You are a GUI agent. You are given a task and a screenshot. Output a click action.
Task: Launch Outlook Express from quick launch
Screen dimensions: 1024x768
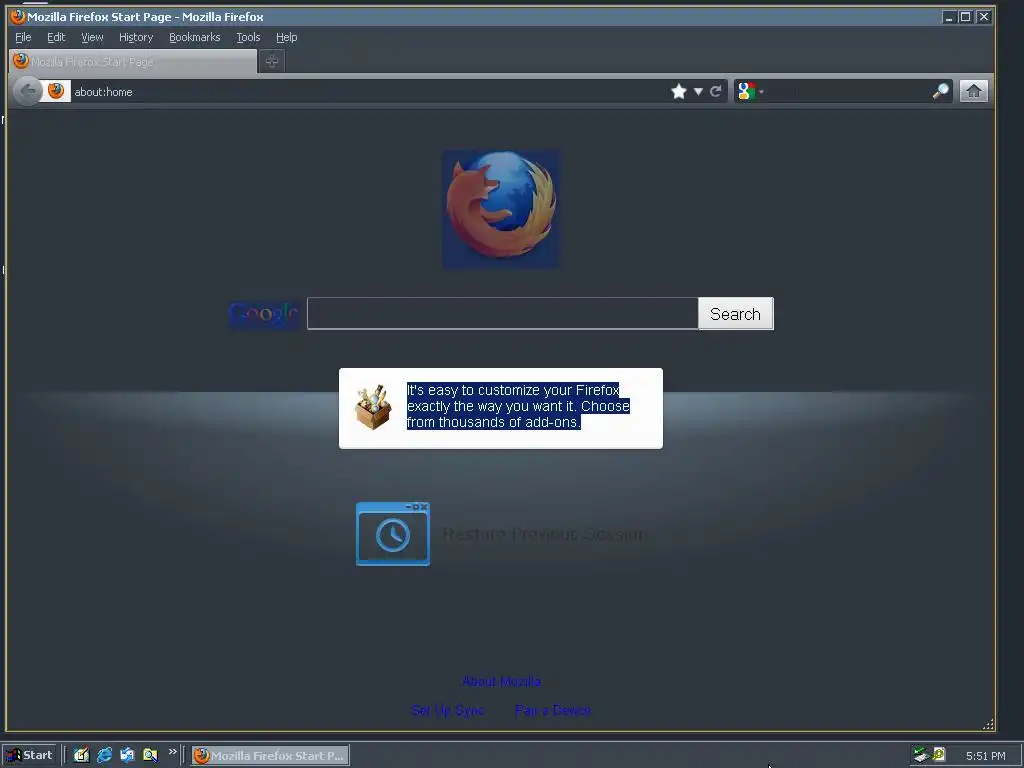(127, 756)
